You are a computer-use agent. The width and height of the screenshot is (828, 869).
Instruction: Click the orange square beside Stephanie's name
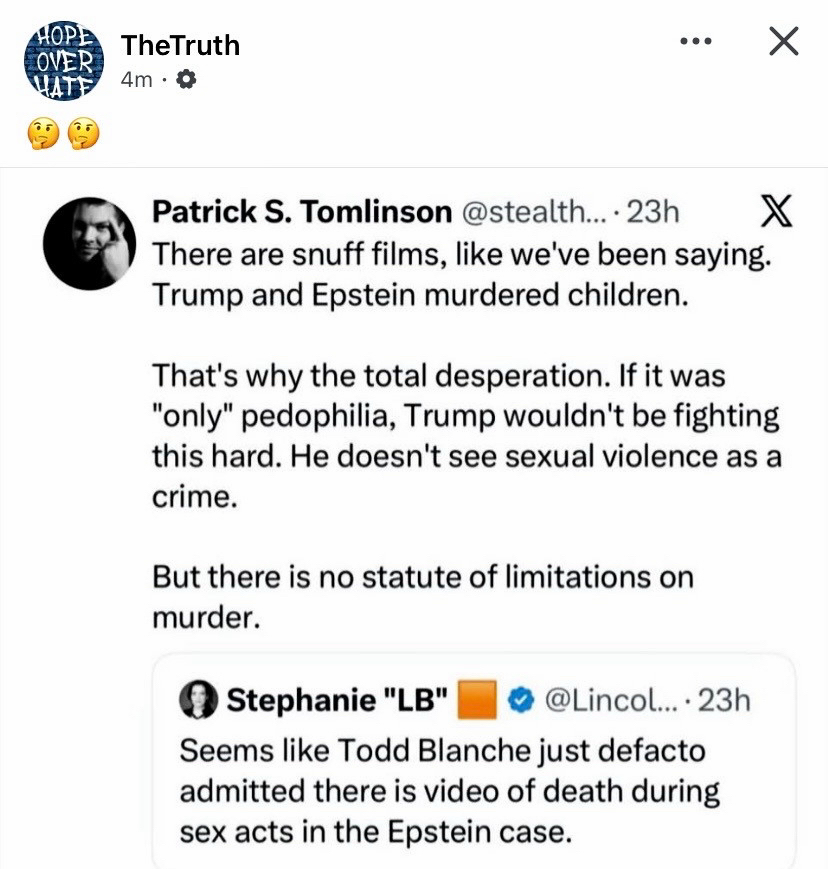476,701
